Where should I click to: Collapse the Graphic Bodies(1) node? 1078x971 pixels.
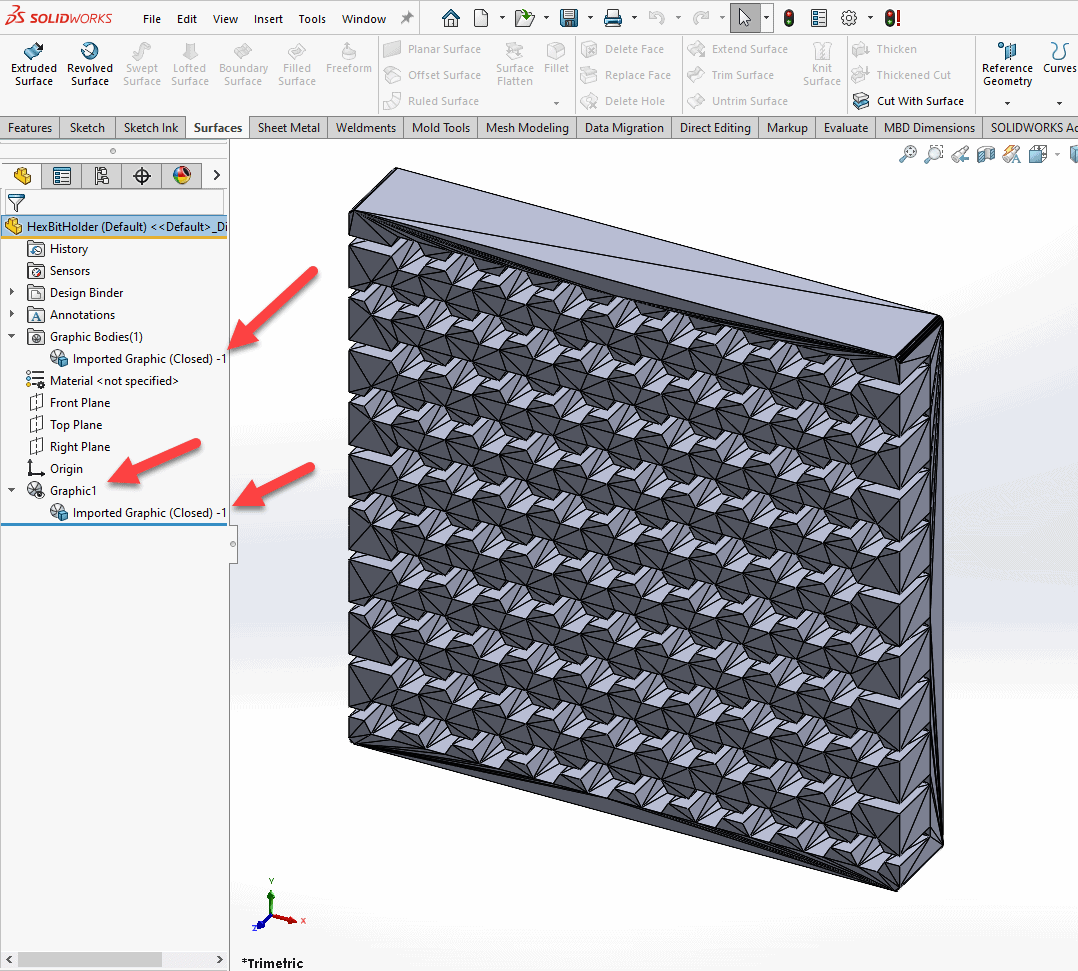pyautogui.click(x=12, y=336)
